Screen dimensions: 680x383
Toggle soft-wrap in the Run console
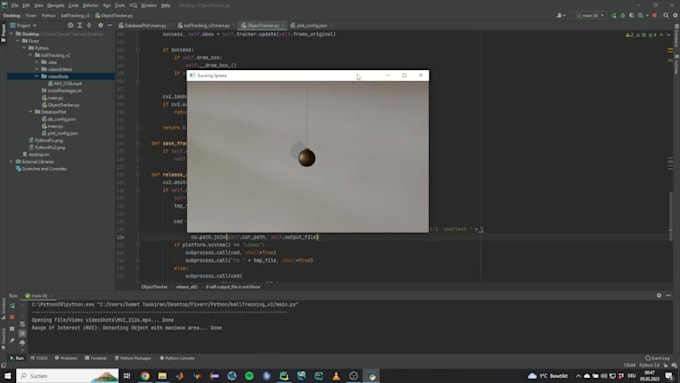23,324
